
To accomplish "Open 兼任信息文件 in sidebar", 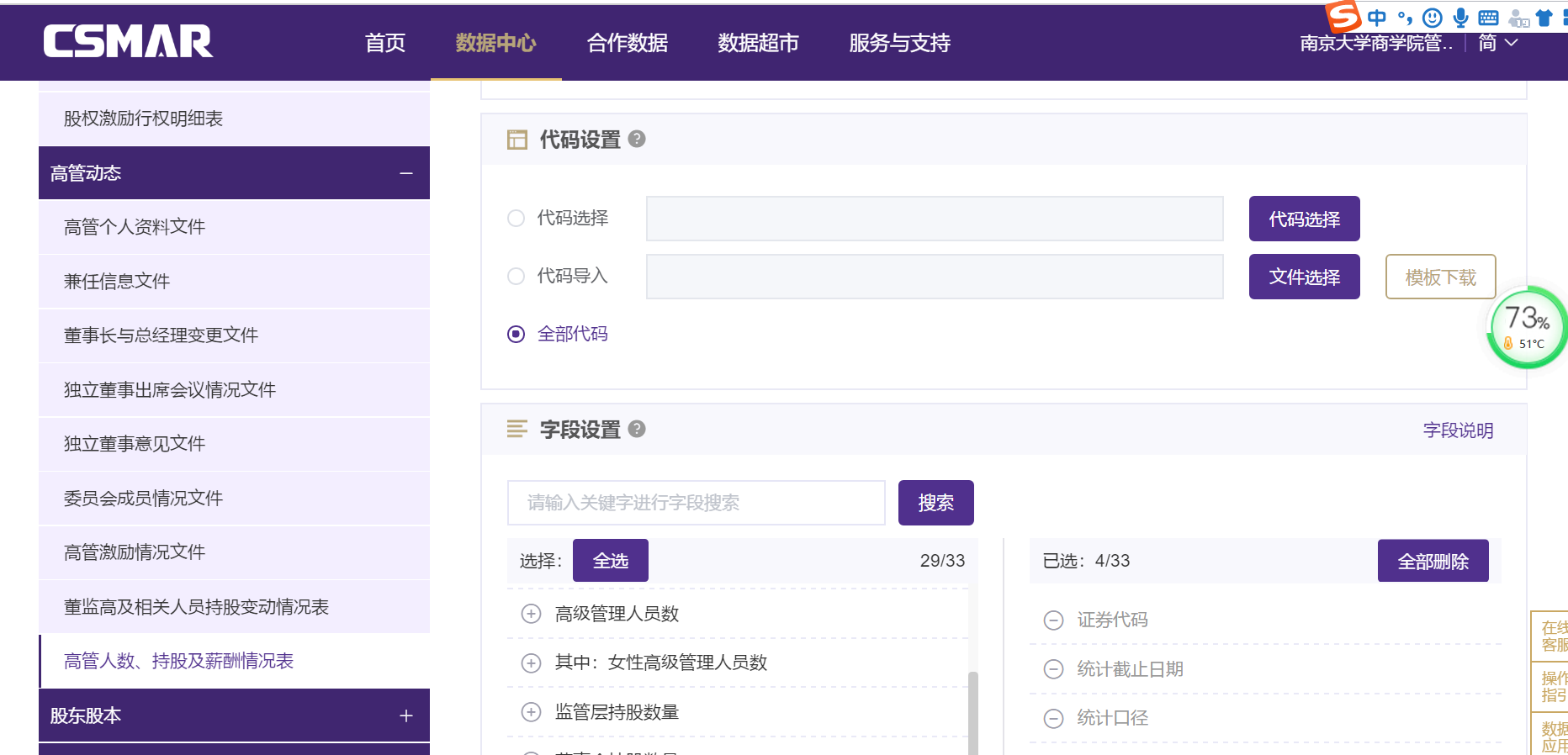I will (234, 282).
